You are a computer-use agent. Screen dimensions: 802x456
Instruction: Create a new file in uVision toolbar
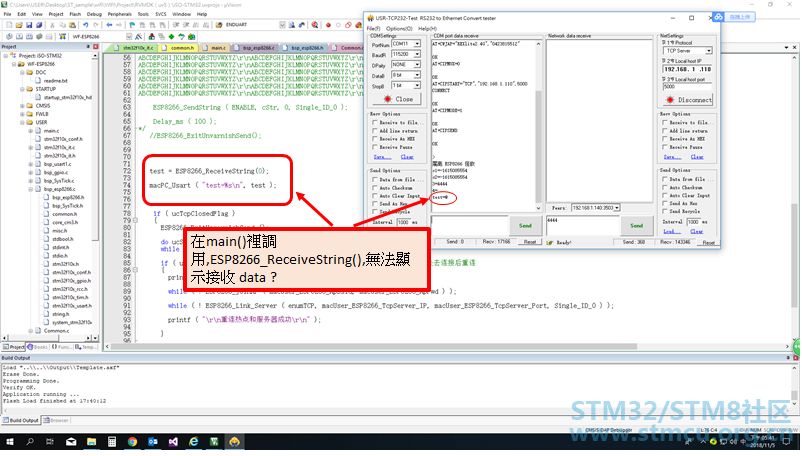(9, 25)
